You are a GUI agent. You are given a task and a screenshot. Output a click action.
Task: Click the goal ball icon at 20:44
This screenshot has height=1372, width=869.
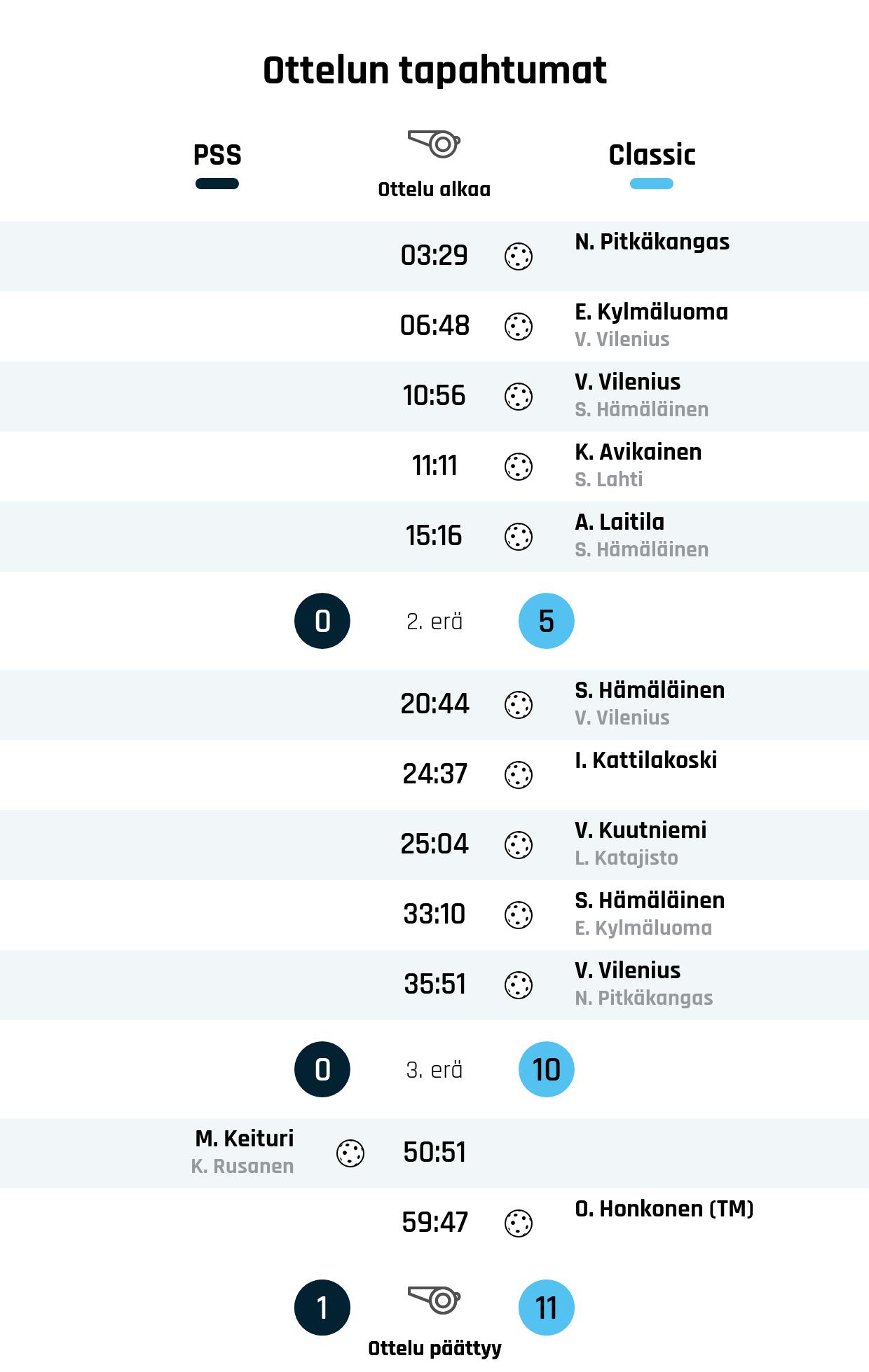click(519, 705)
